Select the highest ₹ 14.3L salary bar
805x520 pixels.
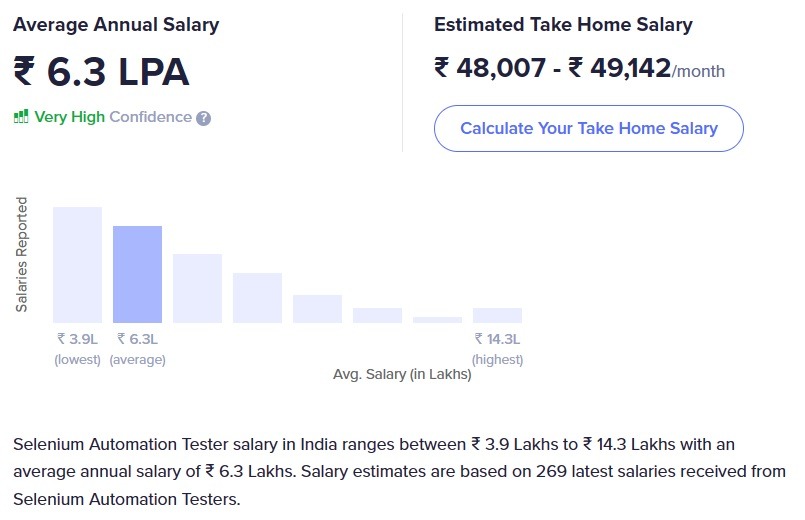(497, 316)
